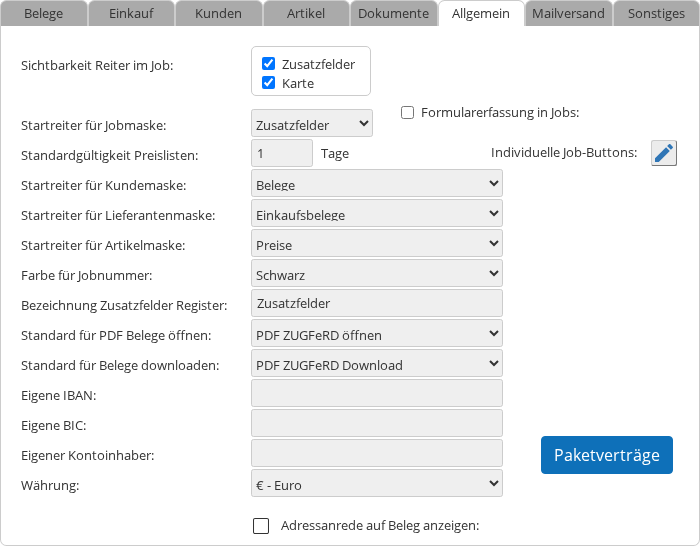Tick Adressanrede auf Beleg anzeigen checkbox
The width and height of the screenshot is (700, 546).
261,526
